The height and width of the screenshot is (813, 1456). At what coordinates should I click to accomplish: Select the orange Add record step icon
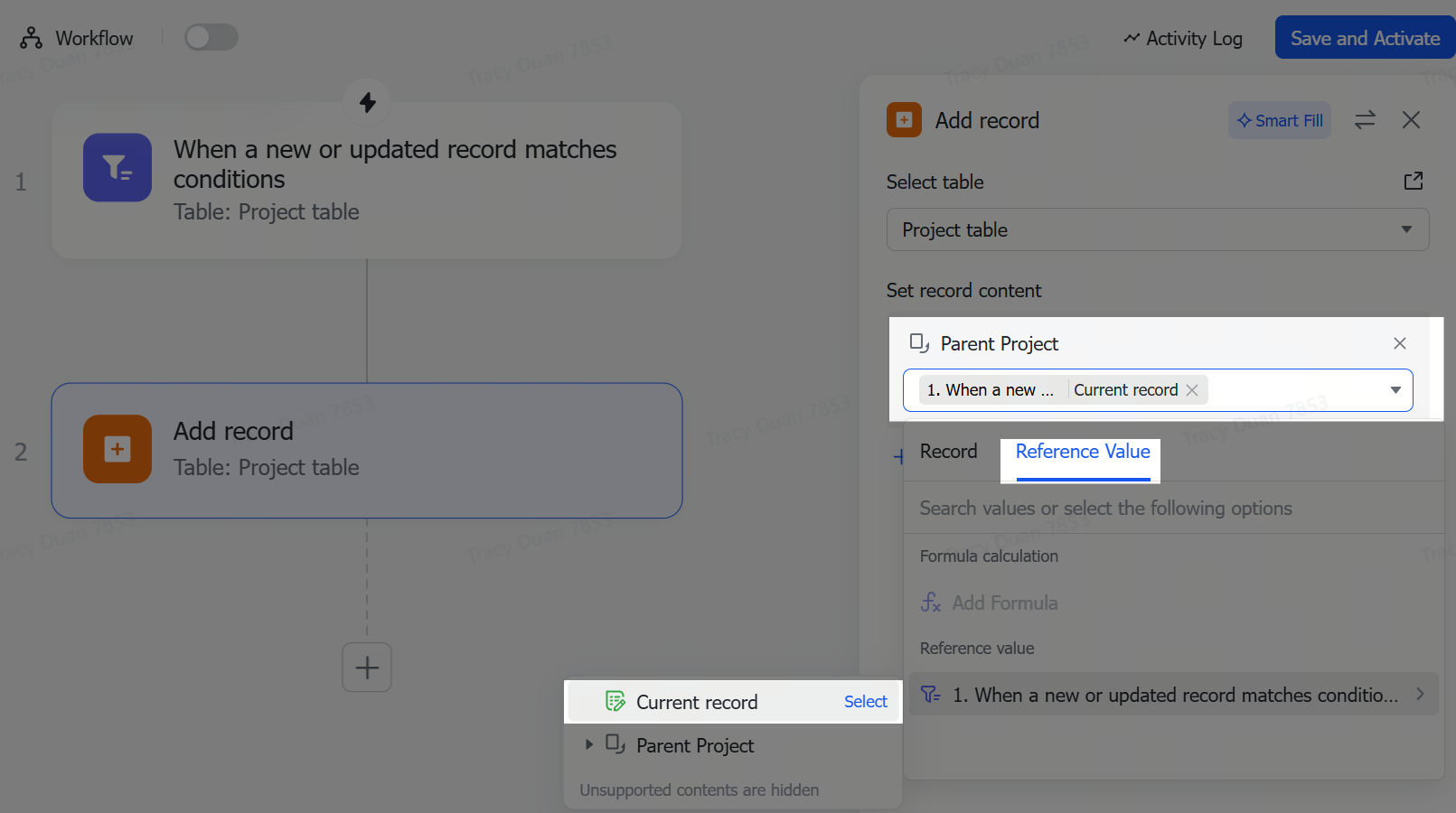coord(117,449)
